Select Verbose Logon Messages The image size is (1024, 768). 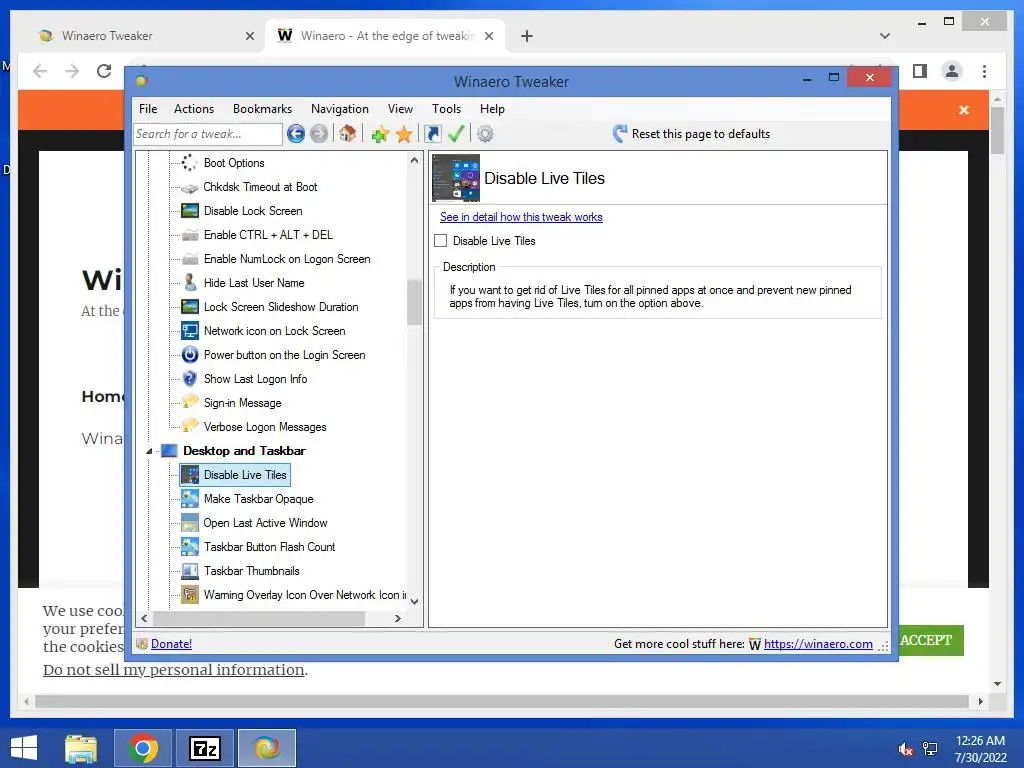[264, 427]
